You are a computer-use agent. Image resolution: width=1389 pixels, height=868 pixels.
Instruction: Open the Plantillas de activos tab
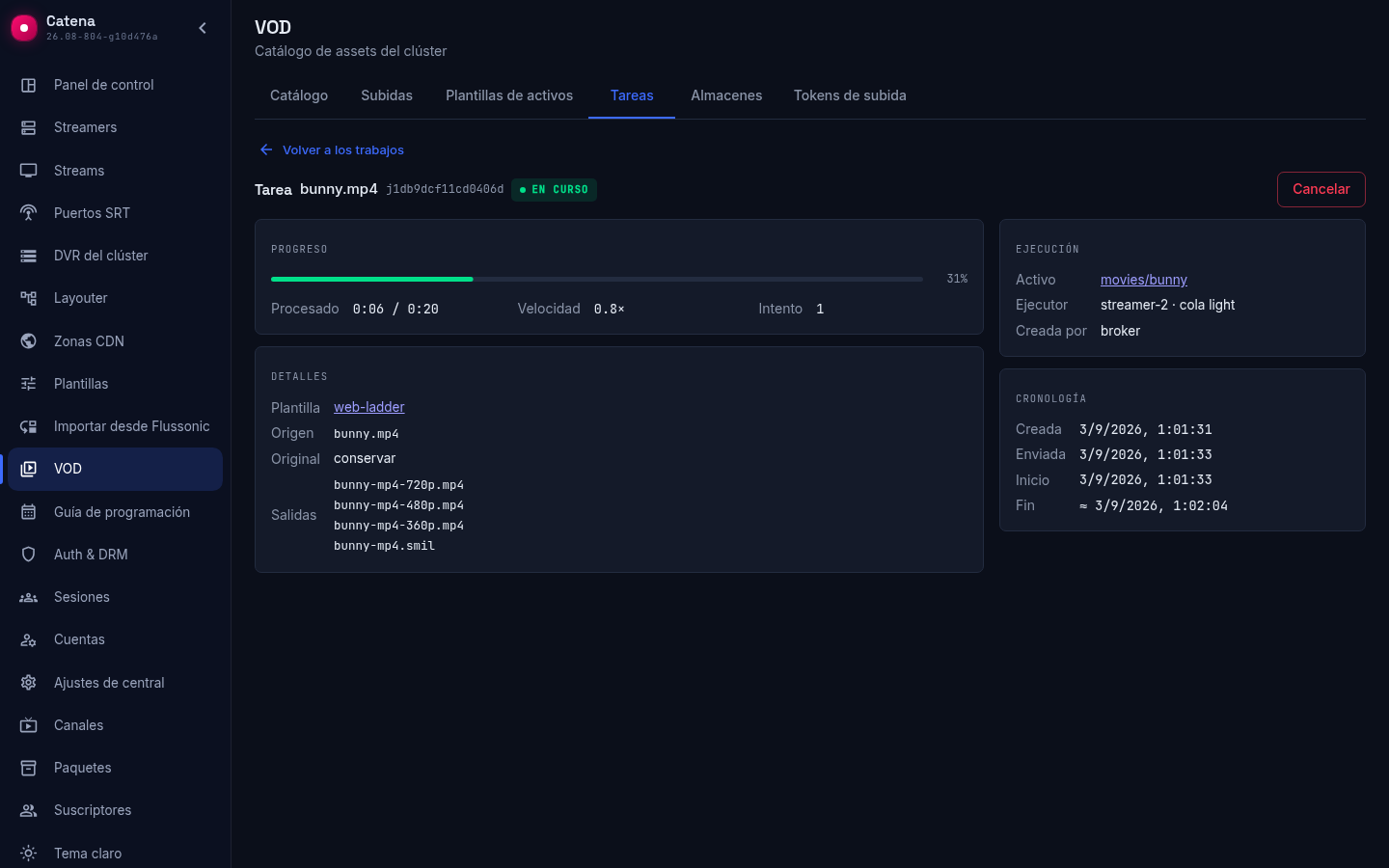pyautogui.click(x=509, y=95)
